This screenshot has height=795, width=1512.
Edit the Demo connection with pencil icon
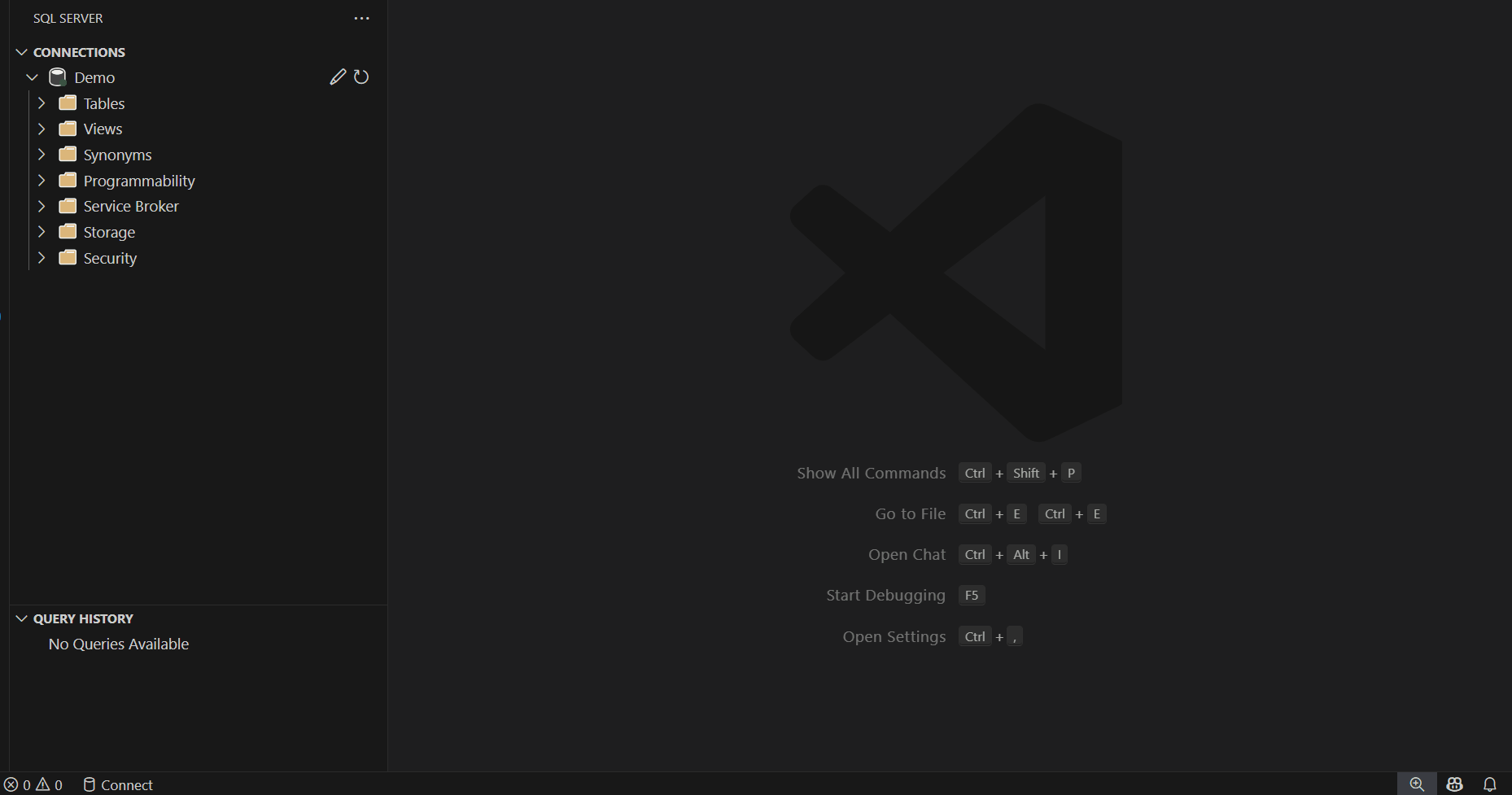click(x=338, y=77)
